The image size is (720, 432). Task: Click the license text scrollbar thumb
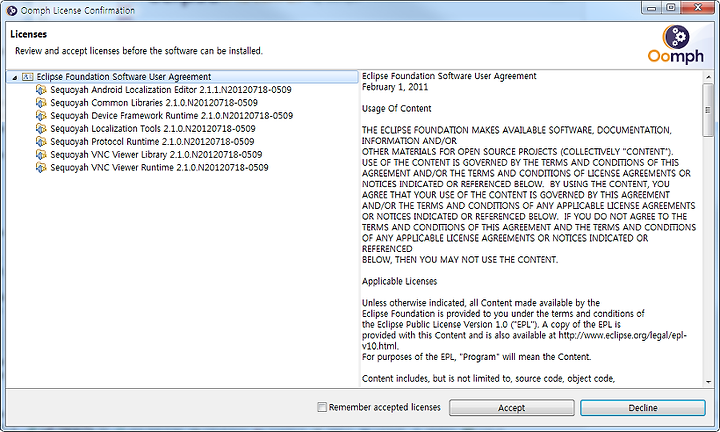(x=708, y=110)
